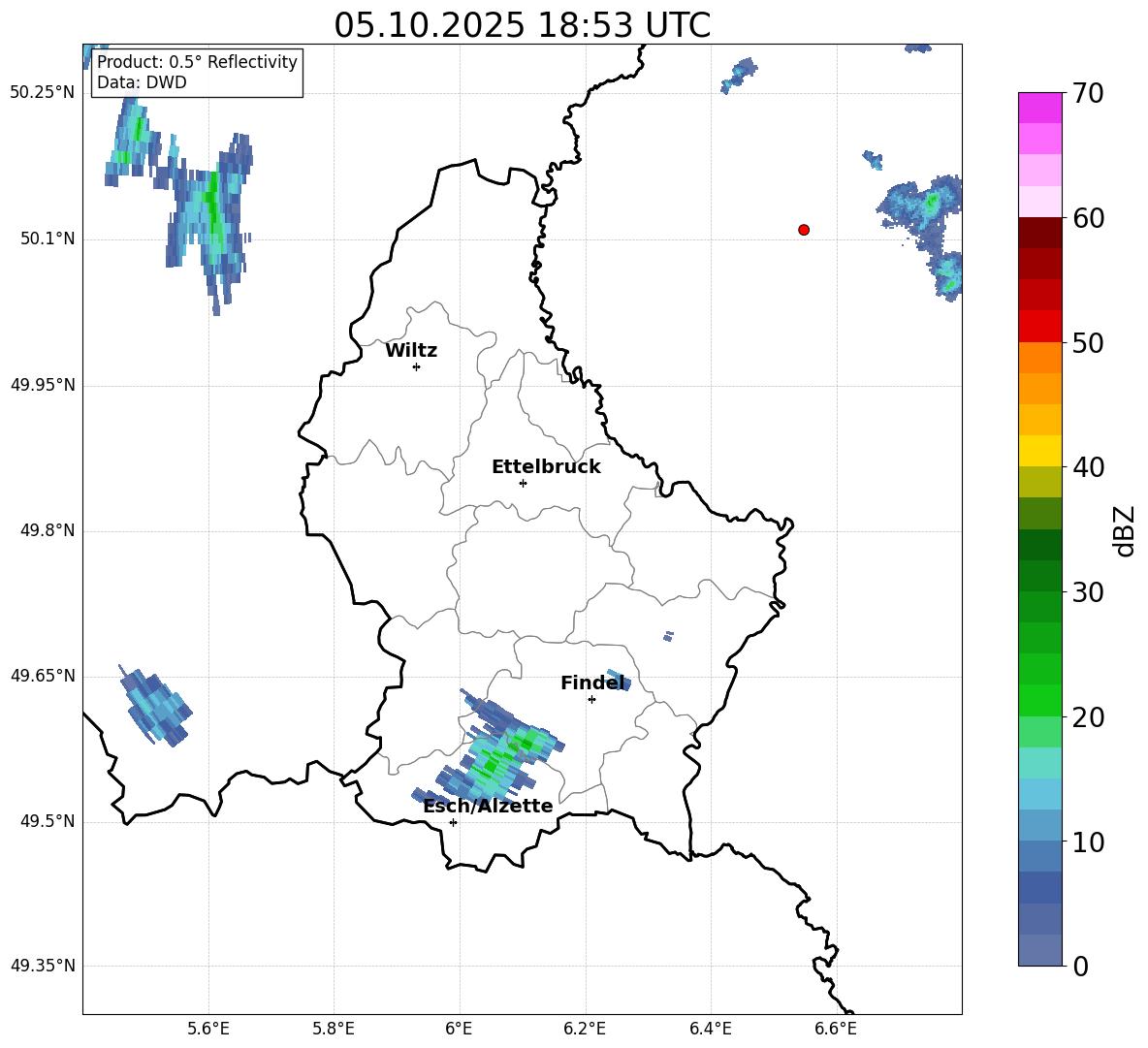Click the Ettelbruck station label
The width and height of the screenshot is (1148, 1048).
click(546, 467)
